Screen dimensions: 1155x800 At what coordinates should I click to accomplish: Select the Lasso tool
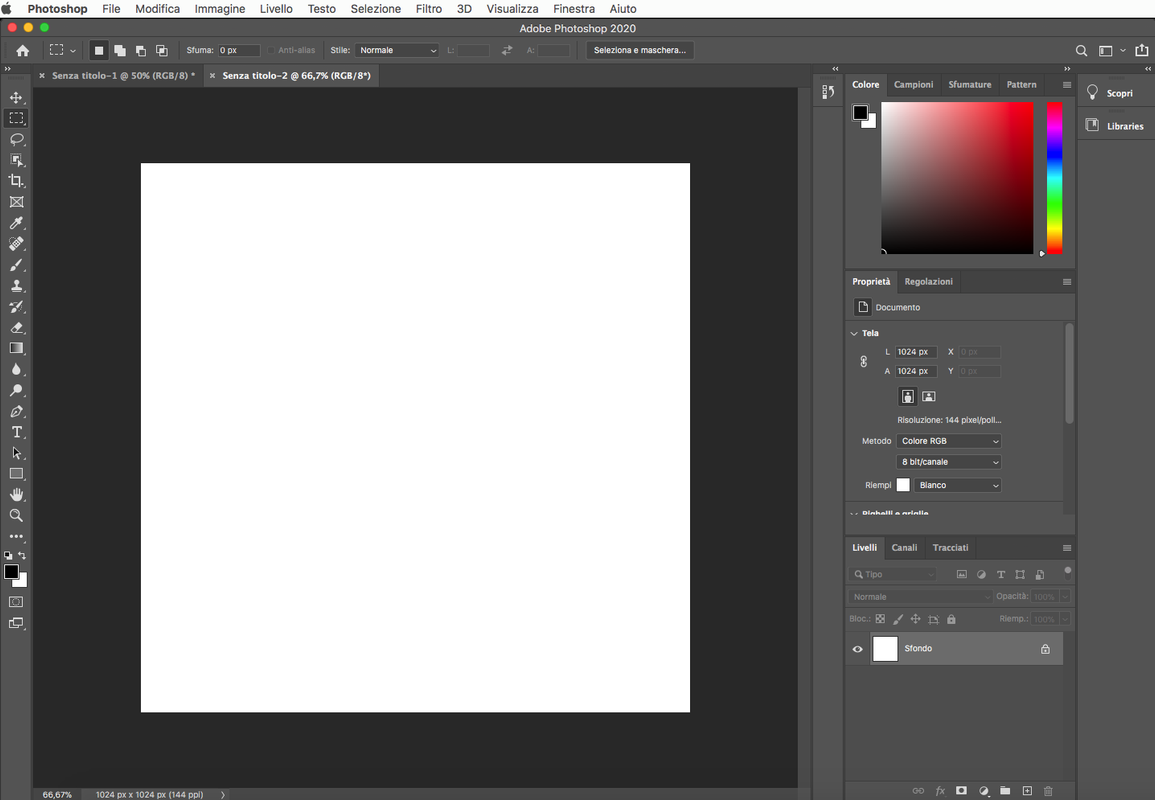point(16,139)
